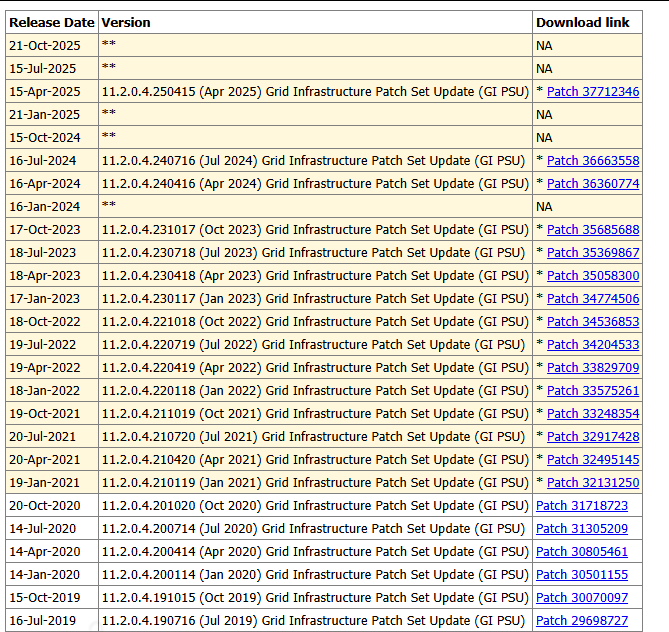Open Patch 34204533 download link
The height and width of the screenshot is (632, 669).
click(593, 345)
